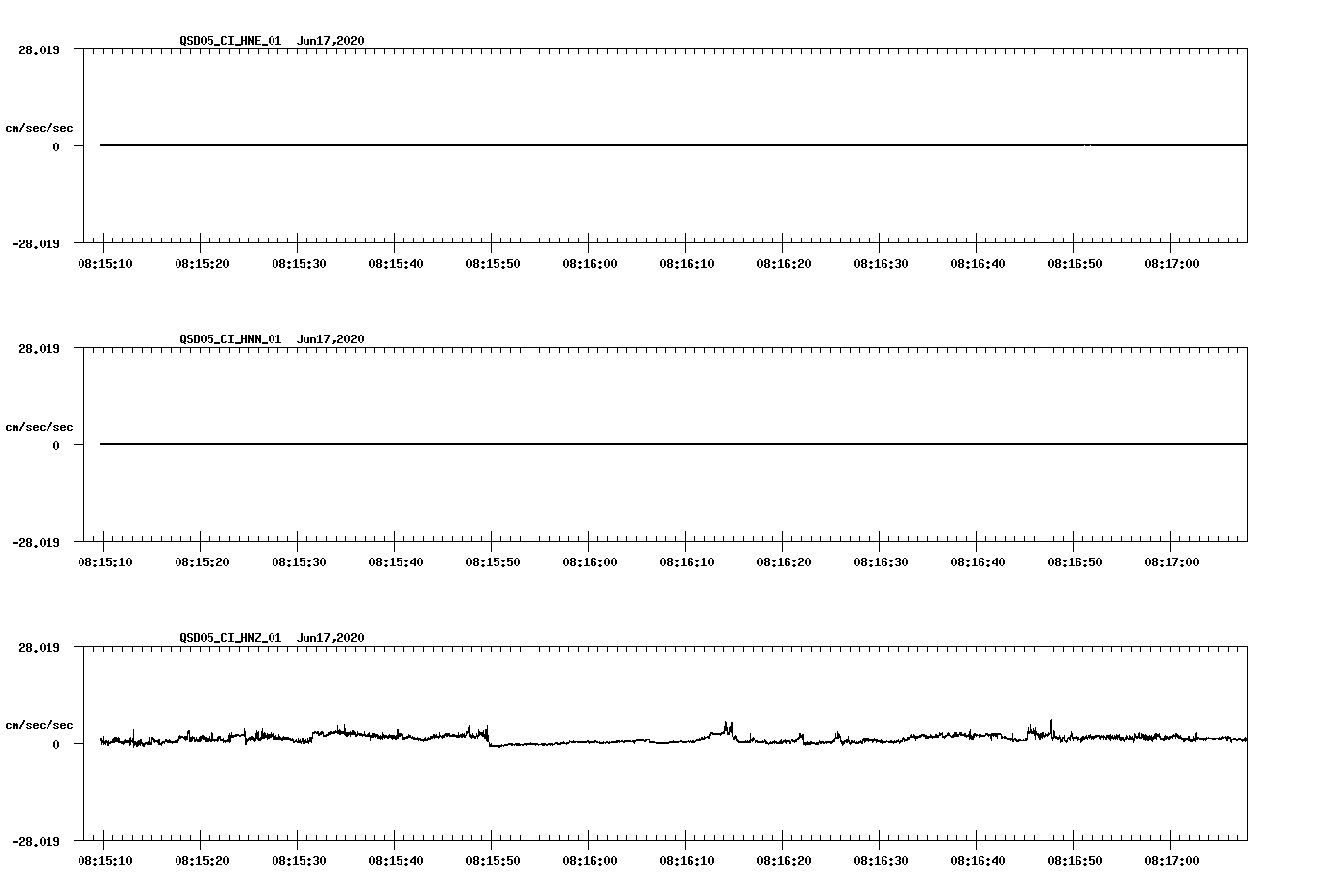The width and height of the screenshot is (1317, 896).
Task: Click 08:15:50 time label under HNZ plot
Action: [x=493, y=861]
